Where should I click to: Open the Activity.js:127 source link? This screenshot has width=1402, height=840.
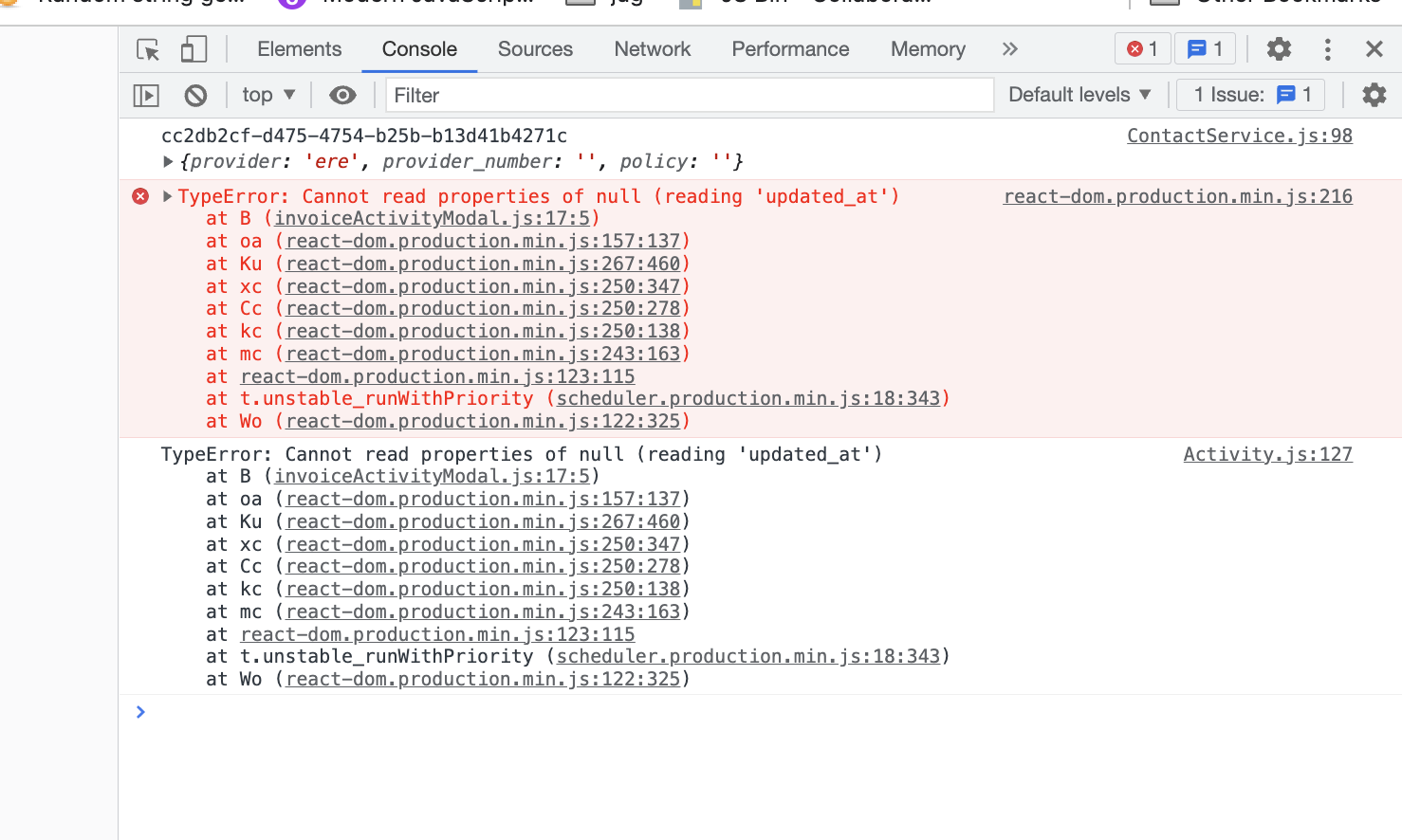coord(1267,454)
